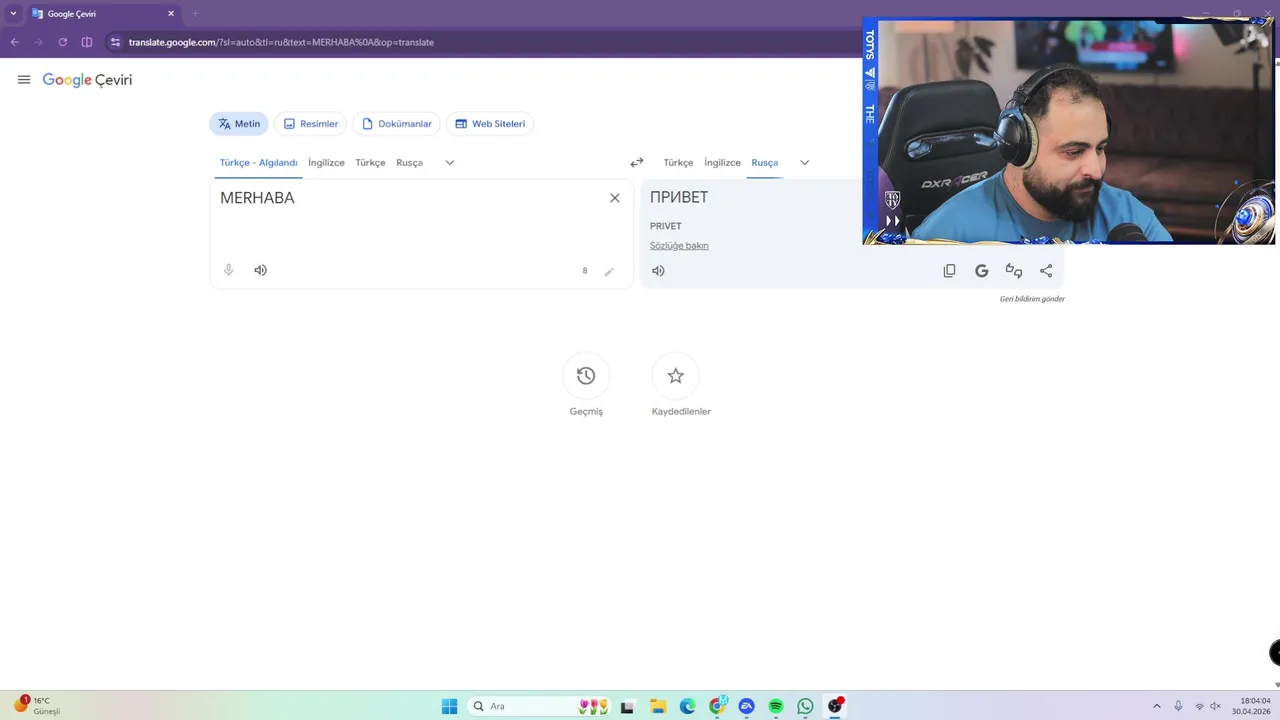Click the Geri bildirim gönder link

point(1032,299)
